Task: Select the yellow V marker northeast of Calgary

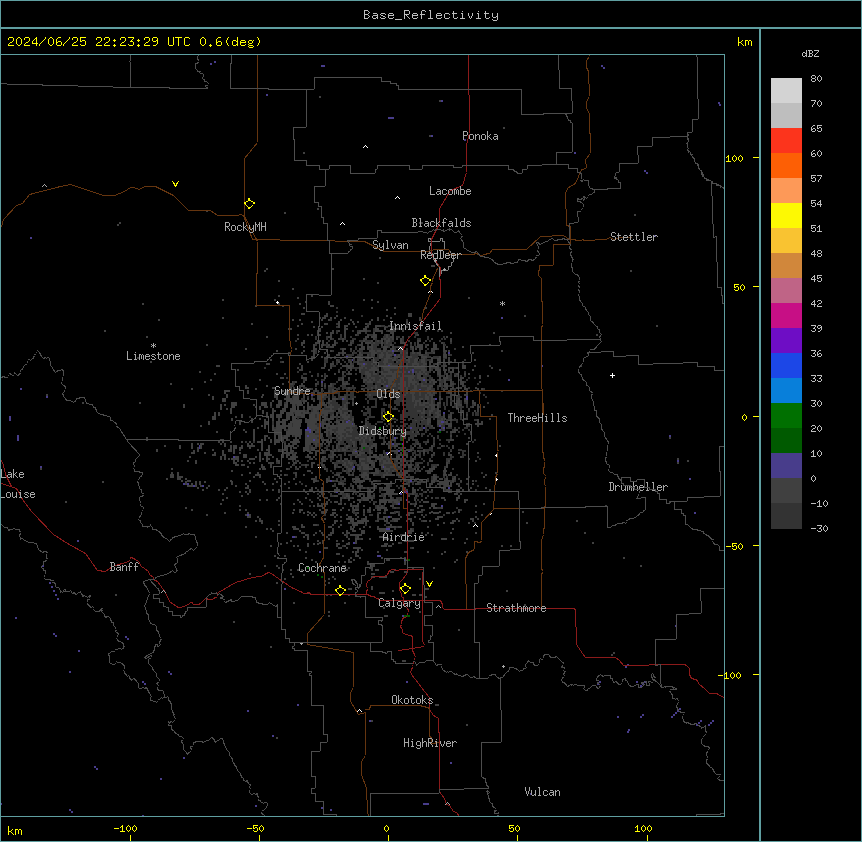Action: pos(429,584)
